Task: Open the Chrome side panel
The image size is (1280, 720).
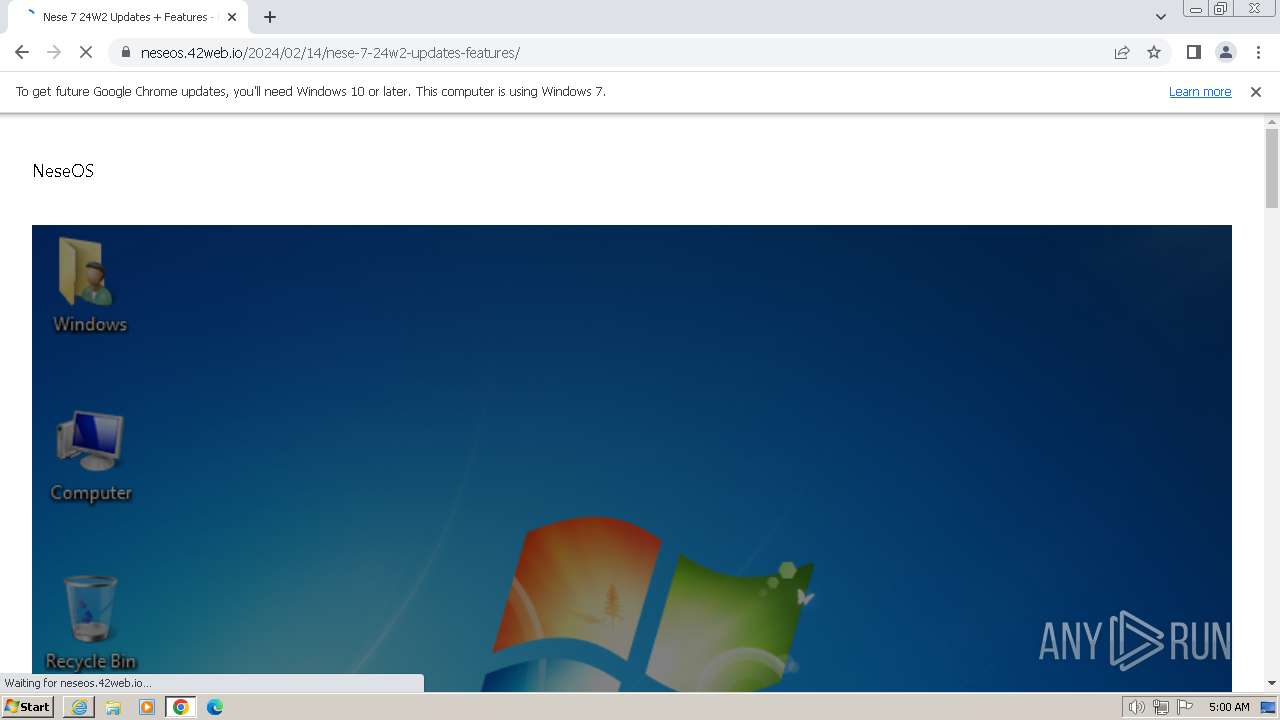Action: 1193,52
